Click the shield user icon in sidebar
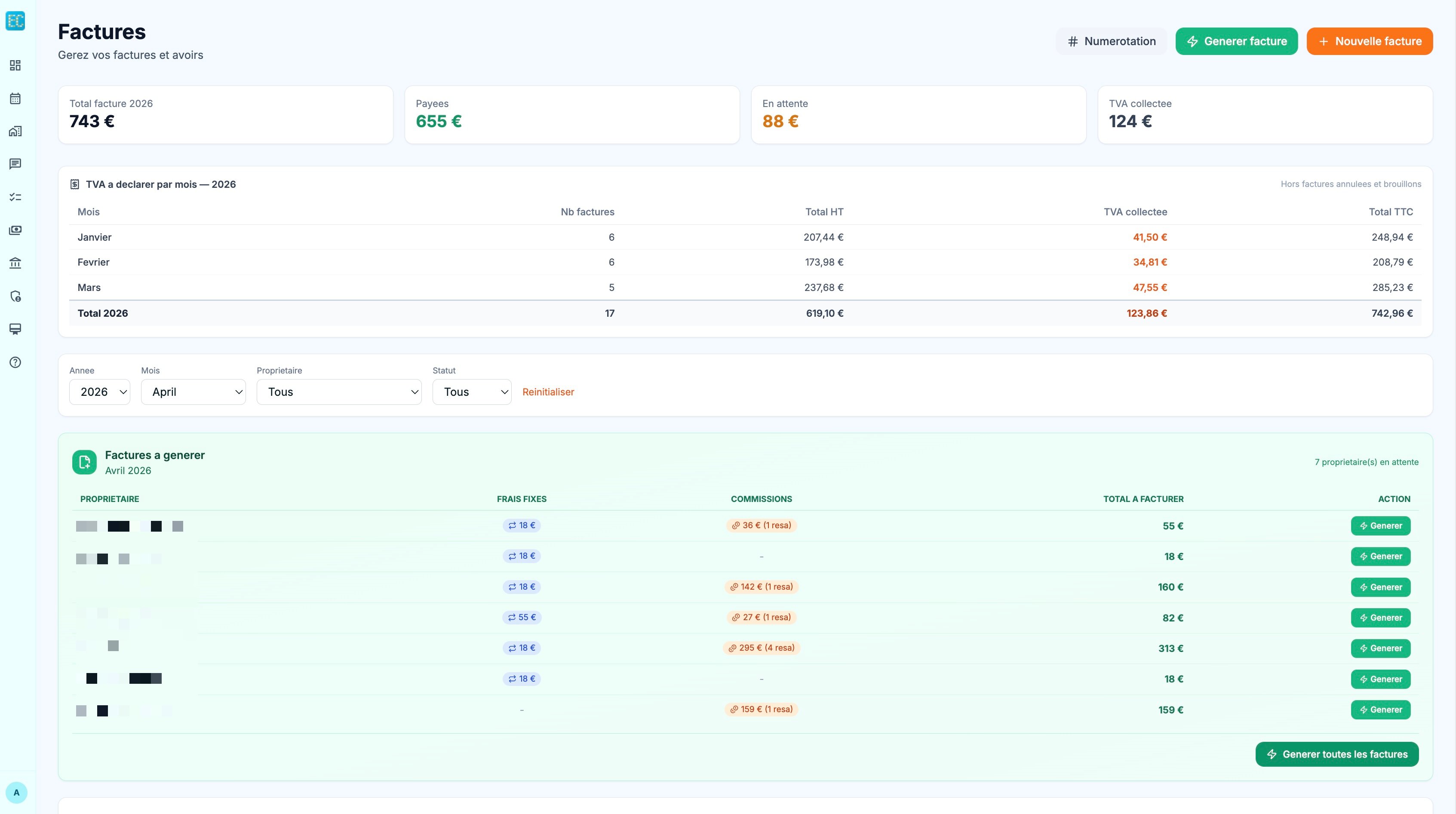1456x814 pixels. (15, 296)
